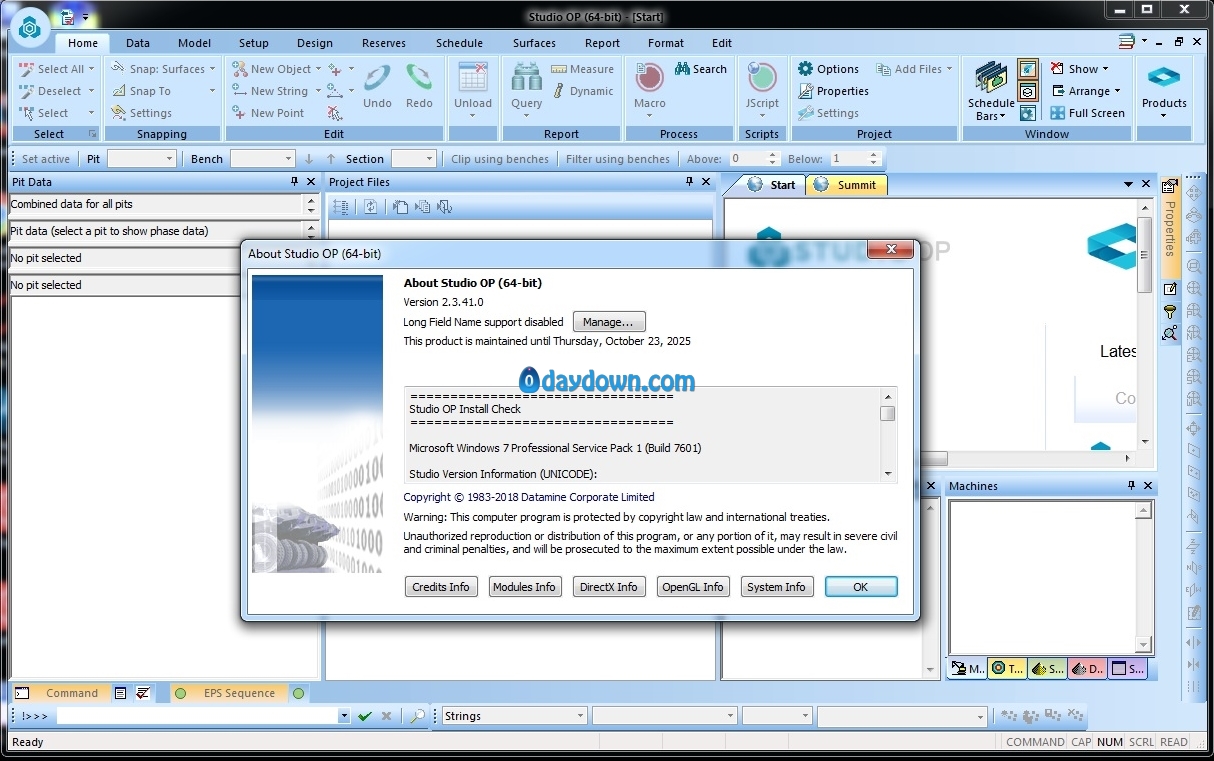Click the Above value field
Image resolution: width=1214 pixels, height=761 pixels.
tap(746, 159)
